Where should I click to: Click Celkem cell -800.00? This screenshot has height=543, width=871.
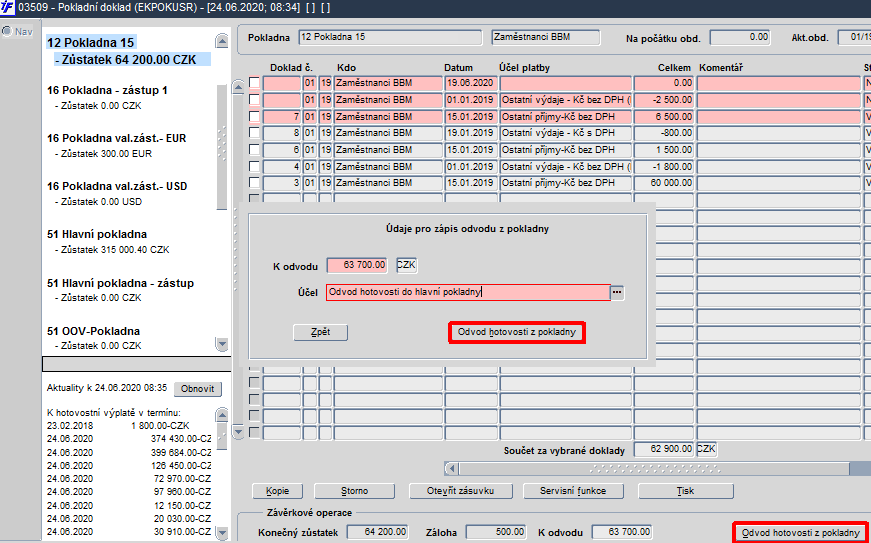[664, 133]
